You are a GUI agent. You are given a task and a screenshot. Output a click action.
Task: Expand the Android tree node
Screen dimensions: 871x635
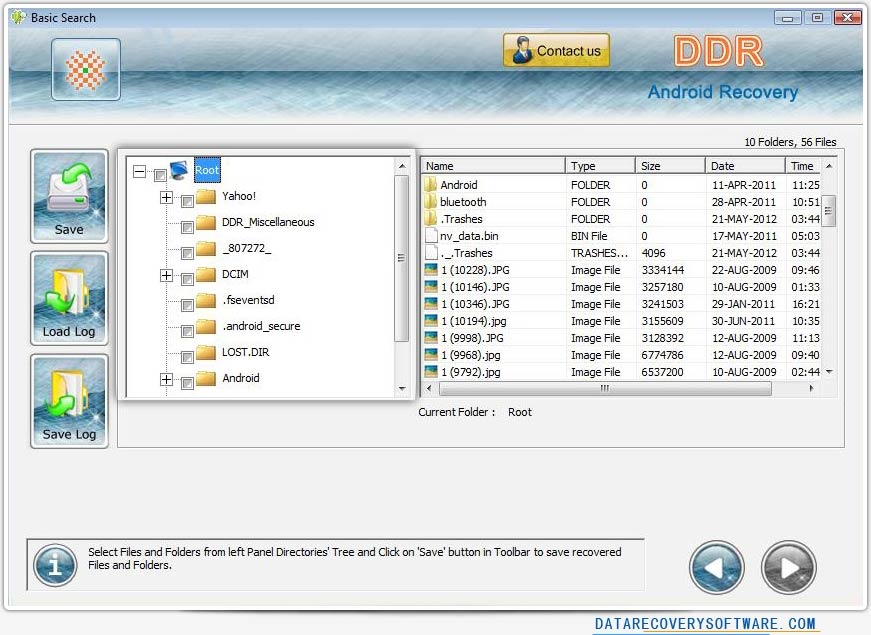click(166, 379)
